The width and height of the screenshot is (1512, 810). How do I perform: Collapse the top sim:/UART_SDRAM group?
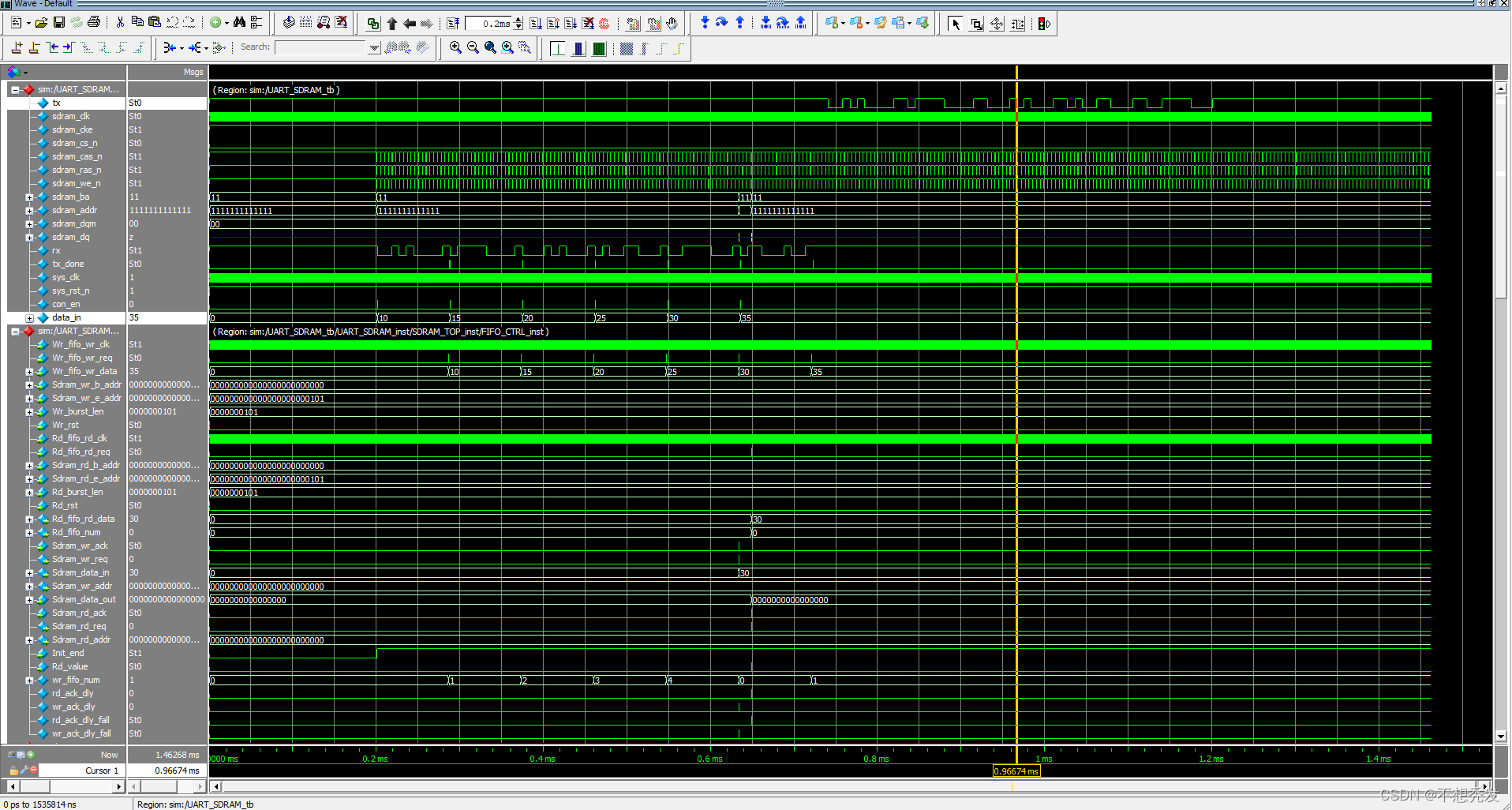pyautogui.click(x=15, y=89)
